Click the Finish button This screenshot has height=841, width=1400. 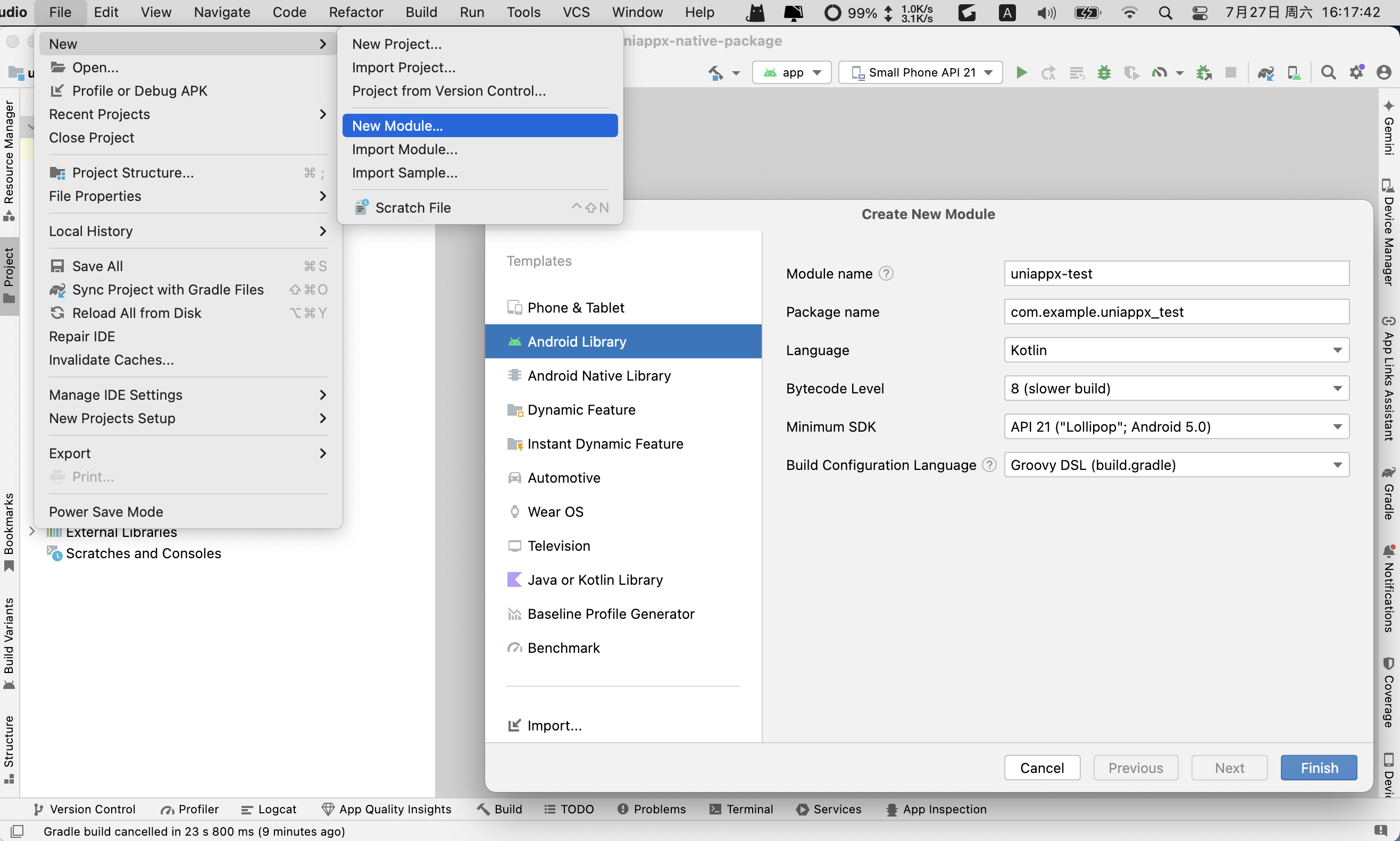[x=1318, y=767]
